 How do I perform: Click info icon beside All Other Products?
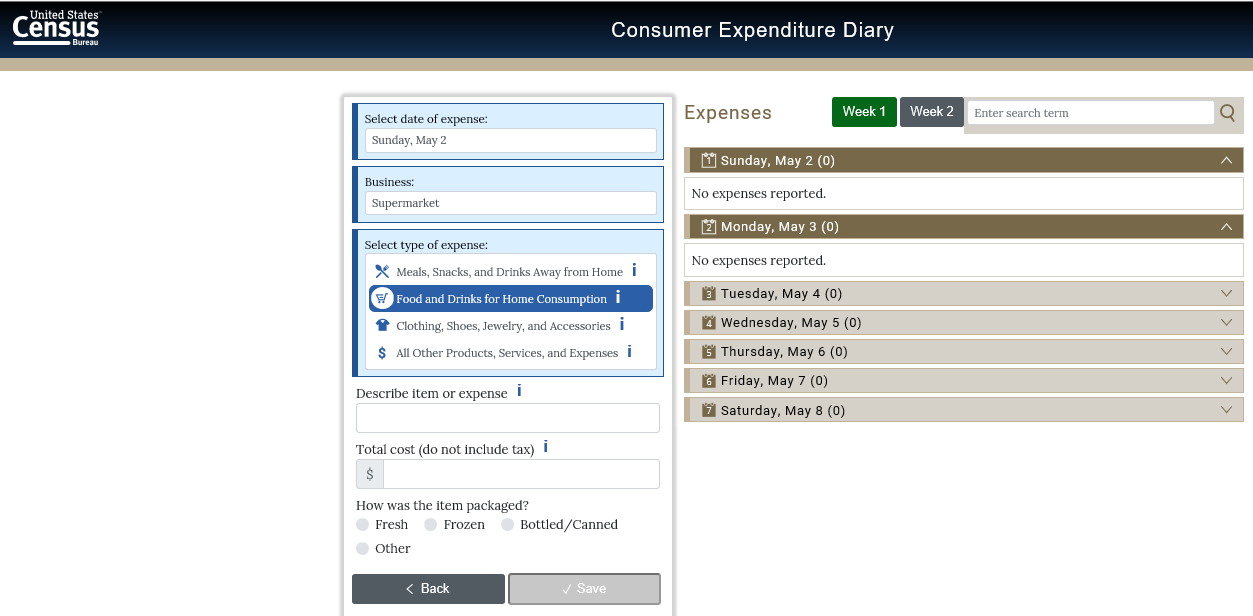pyautogui.click(x=629, y=351)
